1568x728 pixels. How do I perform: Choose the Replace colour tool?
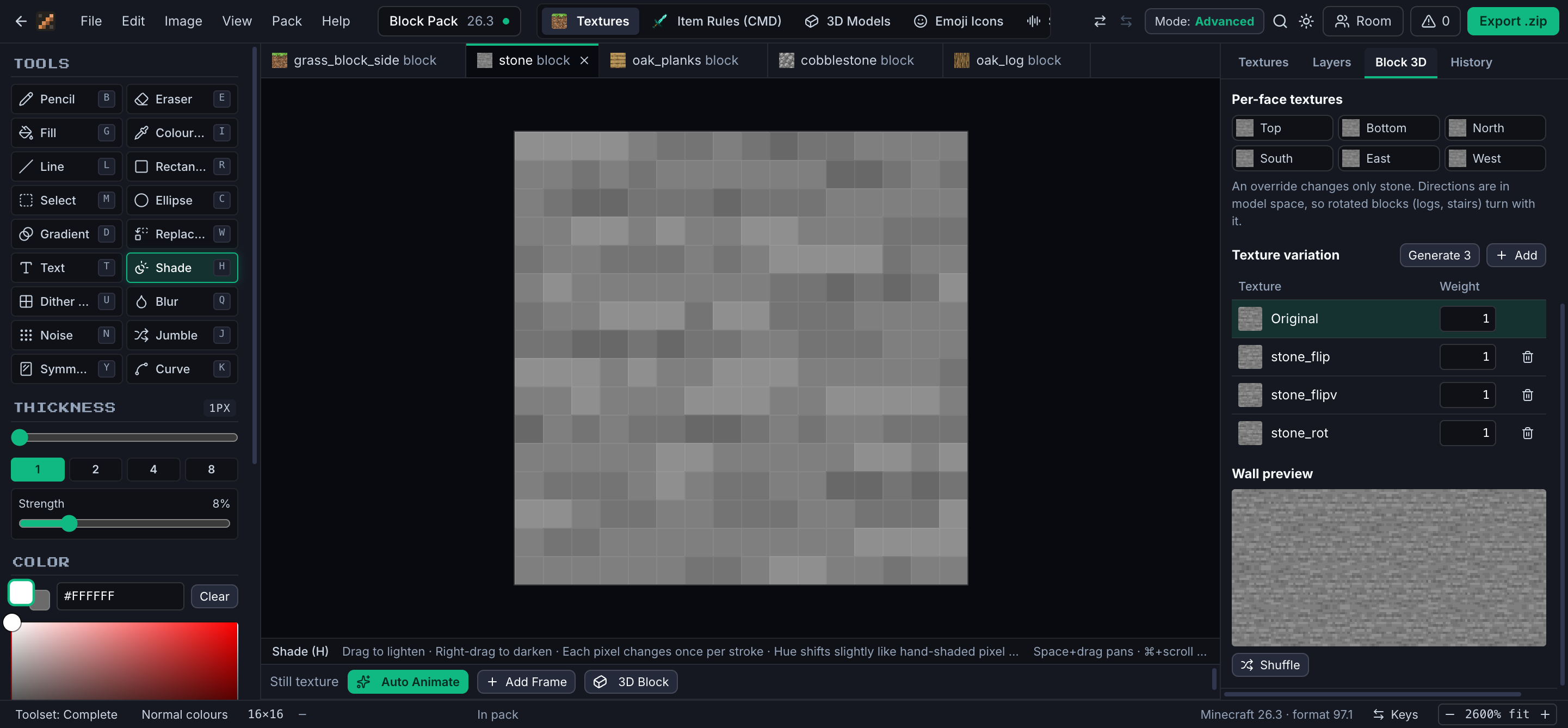[182, 234]
